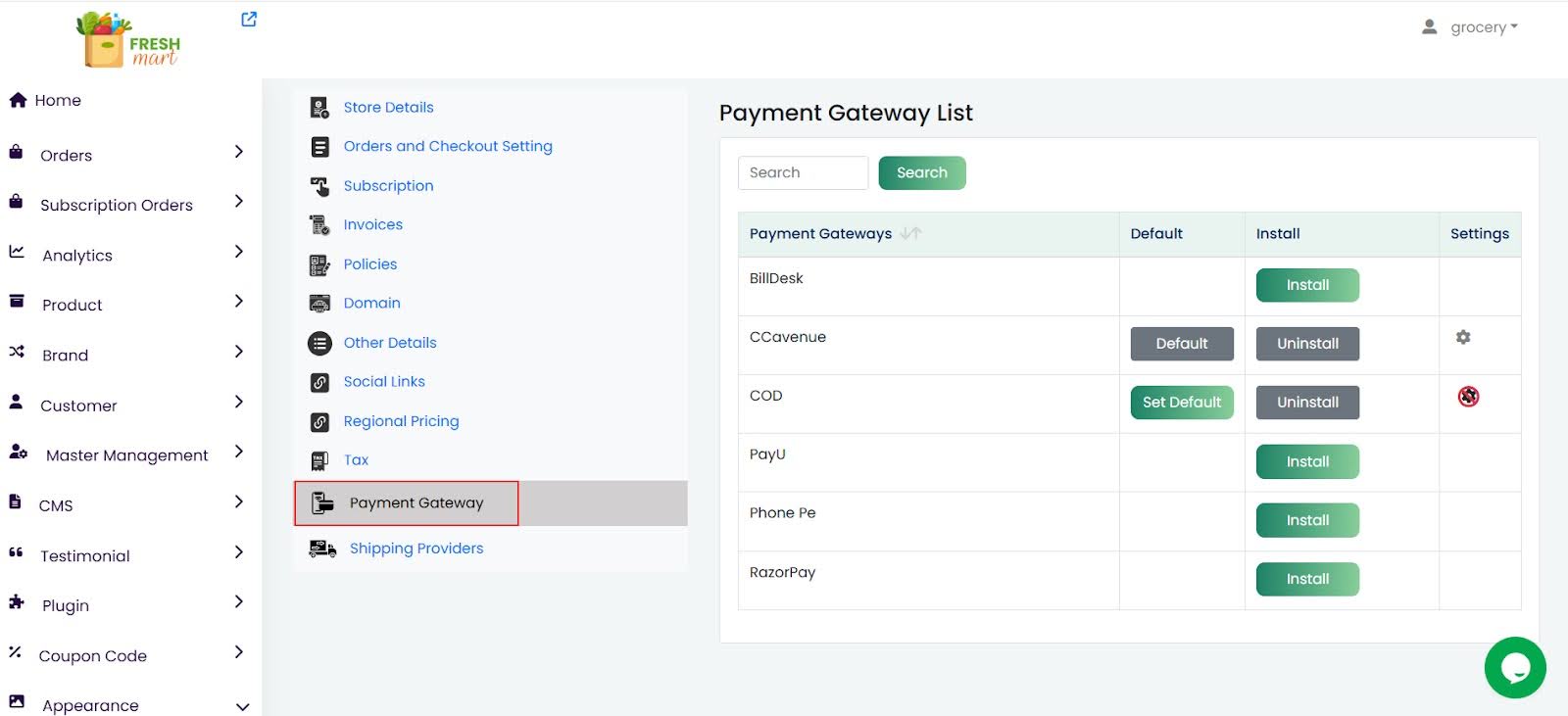Viewport: 1568px width, 716px height.
Task: Click the Shipping Providers truck icon
Action: pos(321,549)
